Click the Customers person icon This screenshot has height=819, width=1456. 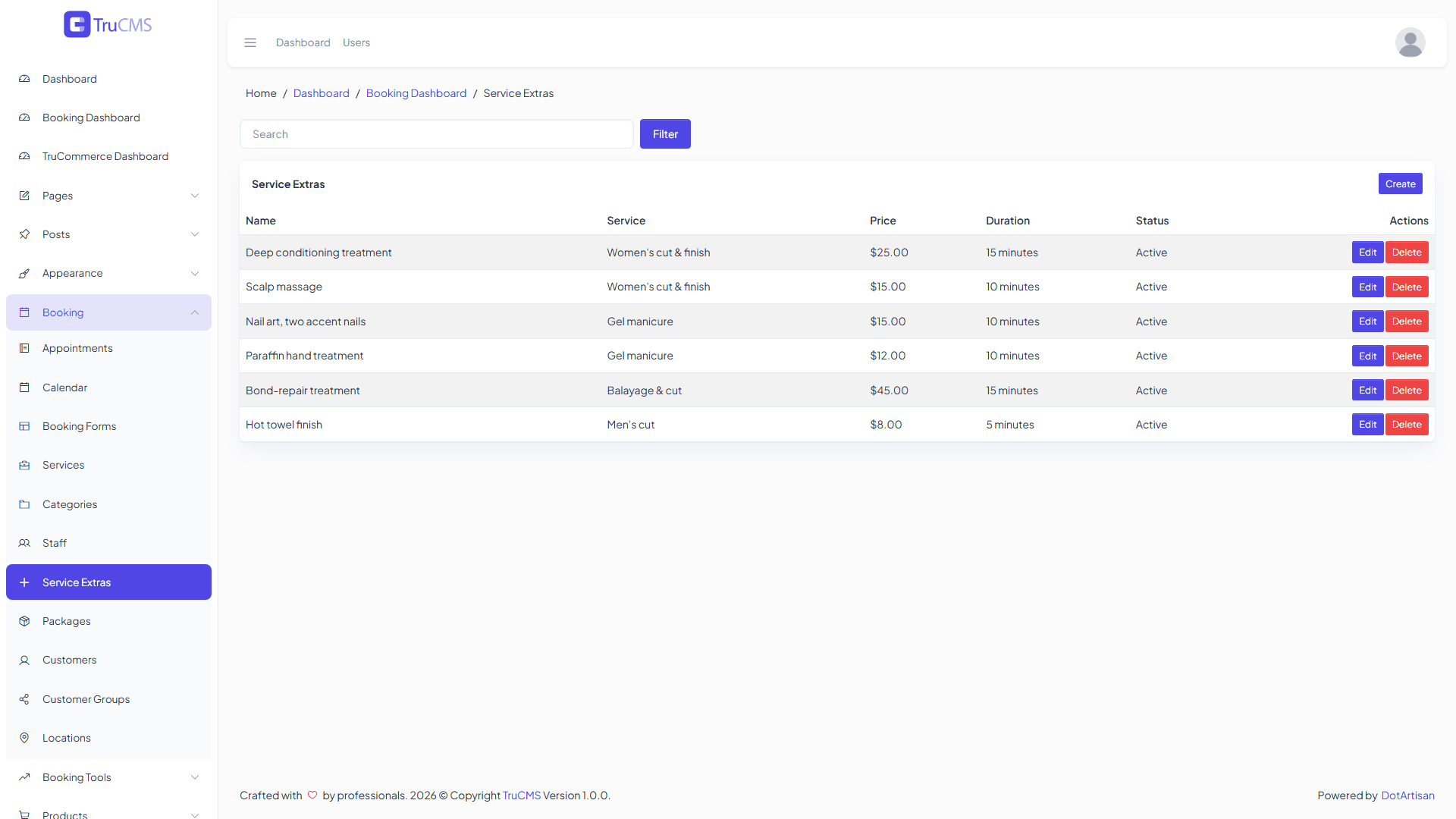tap(24, 660)
